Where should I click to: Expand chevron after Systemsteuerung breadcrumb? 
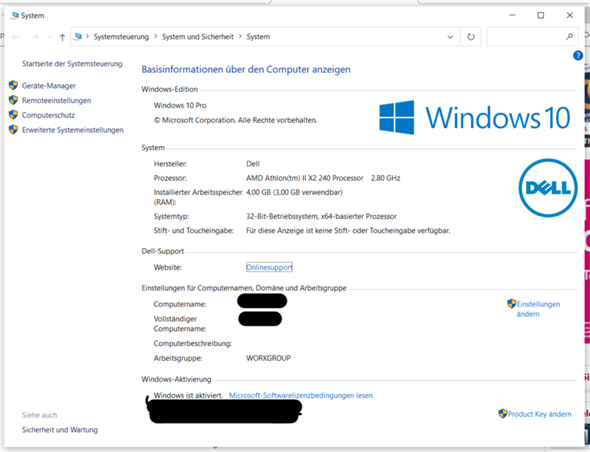[x=155, y=37]
